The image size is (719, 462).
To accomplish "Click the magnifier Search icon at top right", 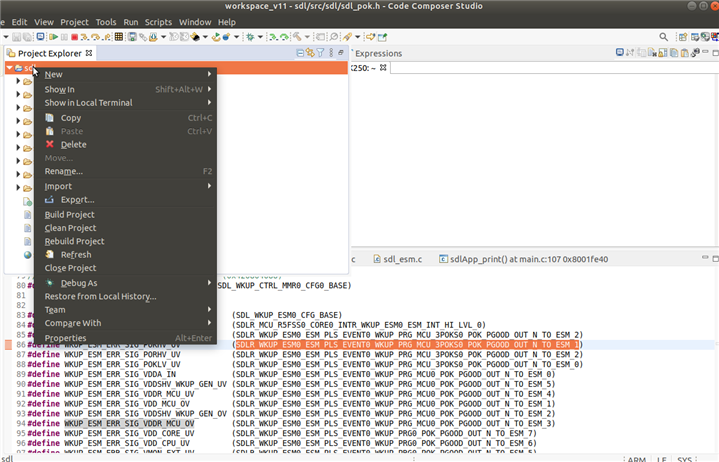I will (x=664, y=37).
